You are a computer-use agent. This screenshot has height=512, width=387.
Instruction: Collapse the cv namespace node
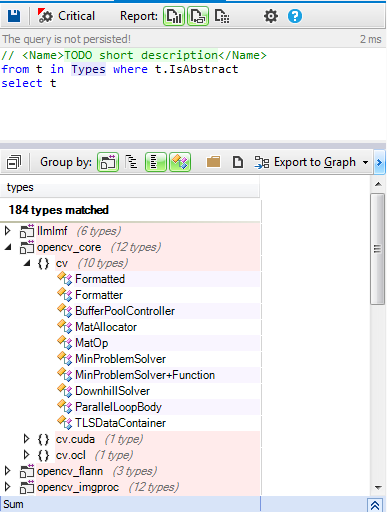coord(27,263)
